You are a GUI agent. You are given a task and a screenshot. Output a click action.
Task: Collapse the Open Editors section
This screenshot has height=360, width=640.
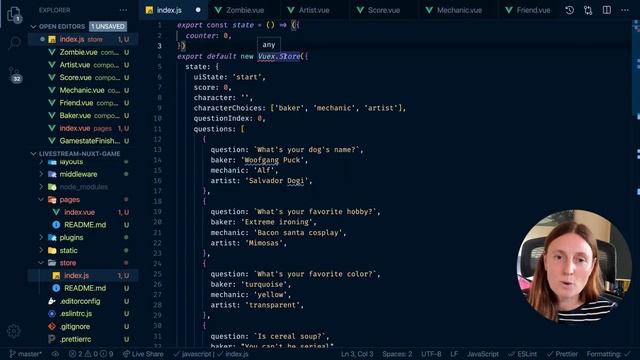(33, 27)
